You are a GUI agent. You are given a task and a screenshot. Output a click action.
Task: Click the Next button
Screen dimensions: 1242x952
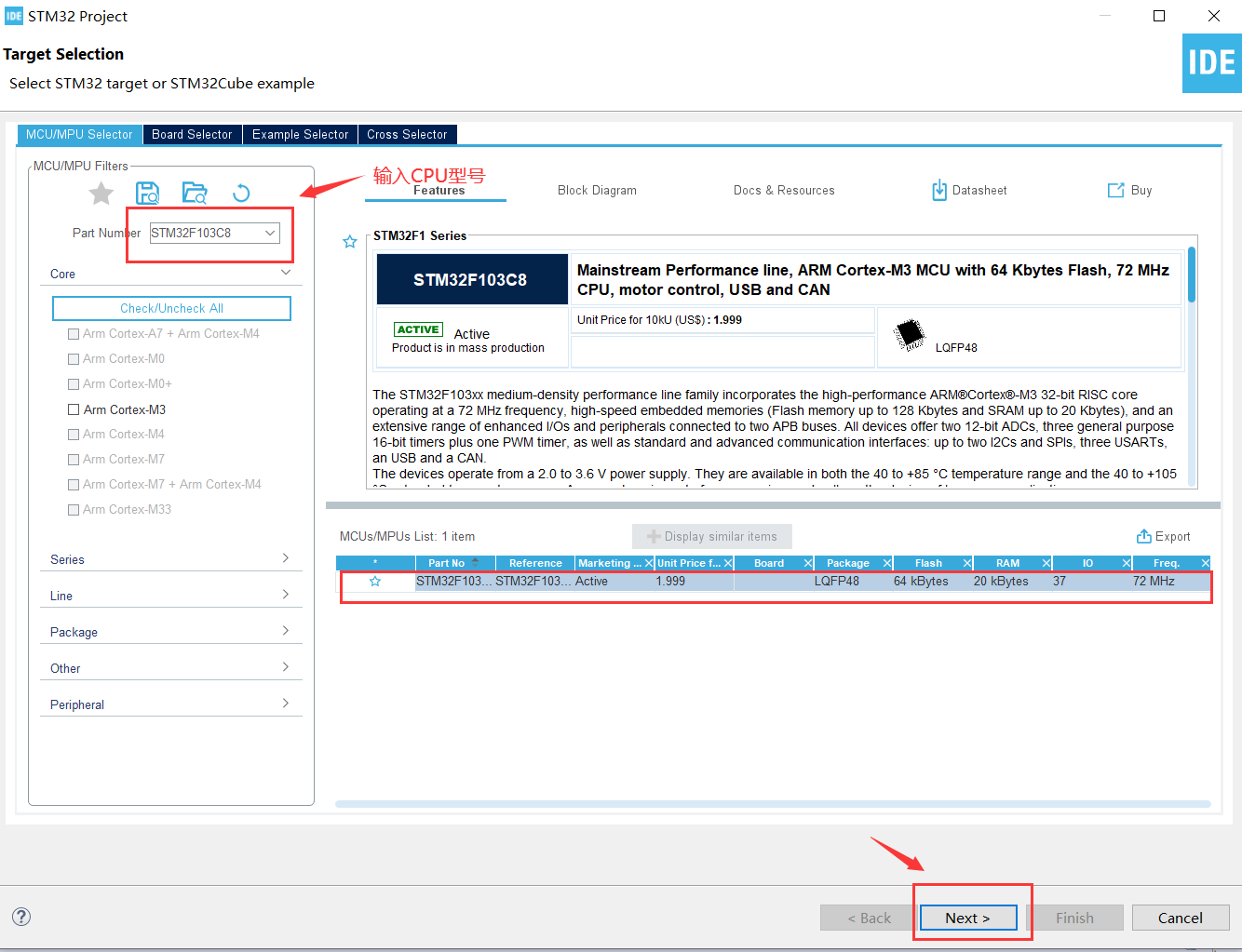[967, 918]
